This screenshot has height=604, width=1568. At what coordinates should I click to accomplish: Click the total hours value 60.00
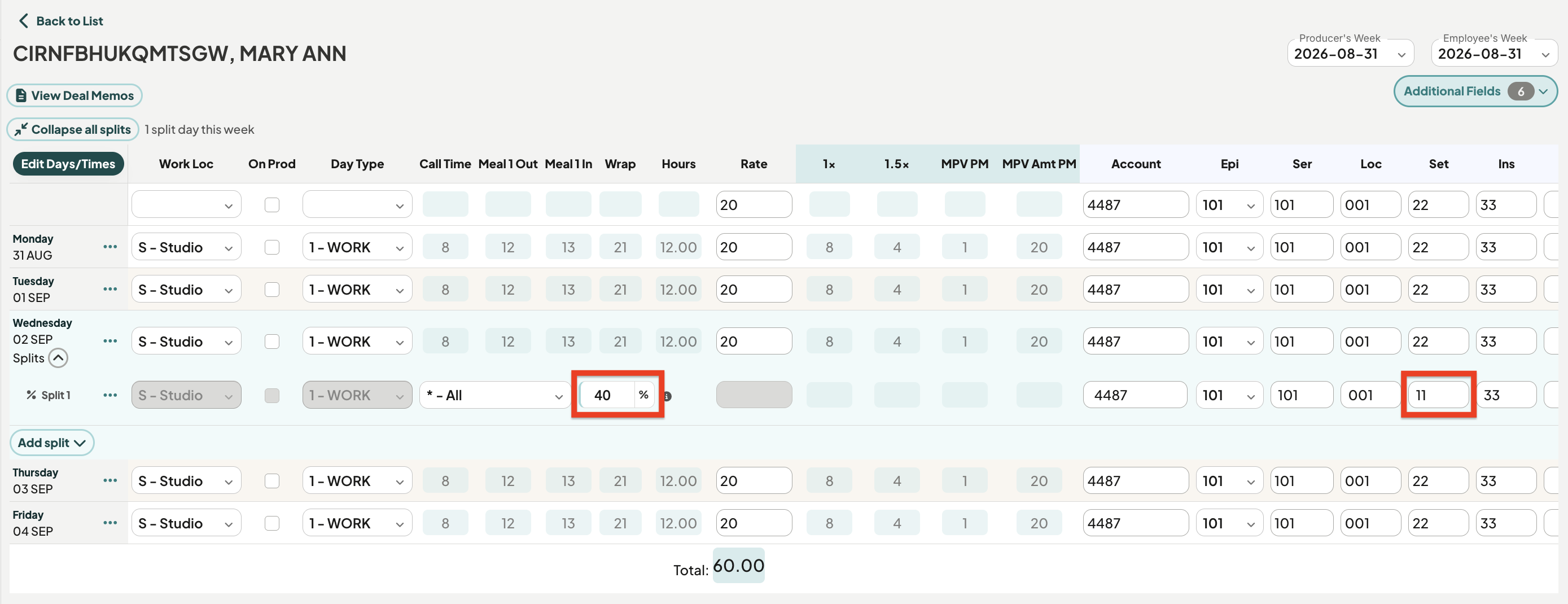tap(738, 566)
